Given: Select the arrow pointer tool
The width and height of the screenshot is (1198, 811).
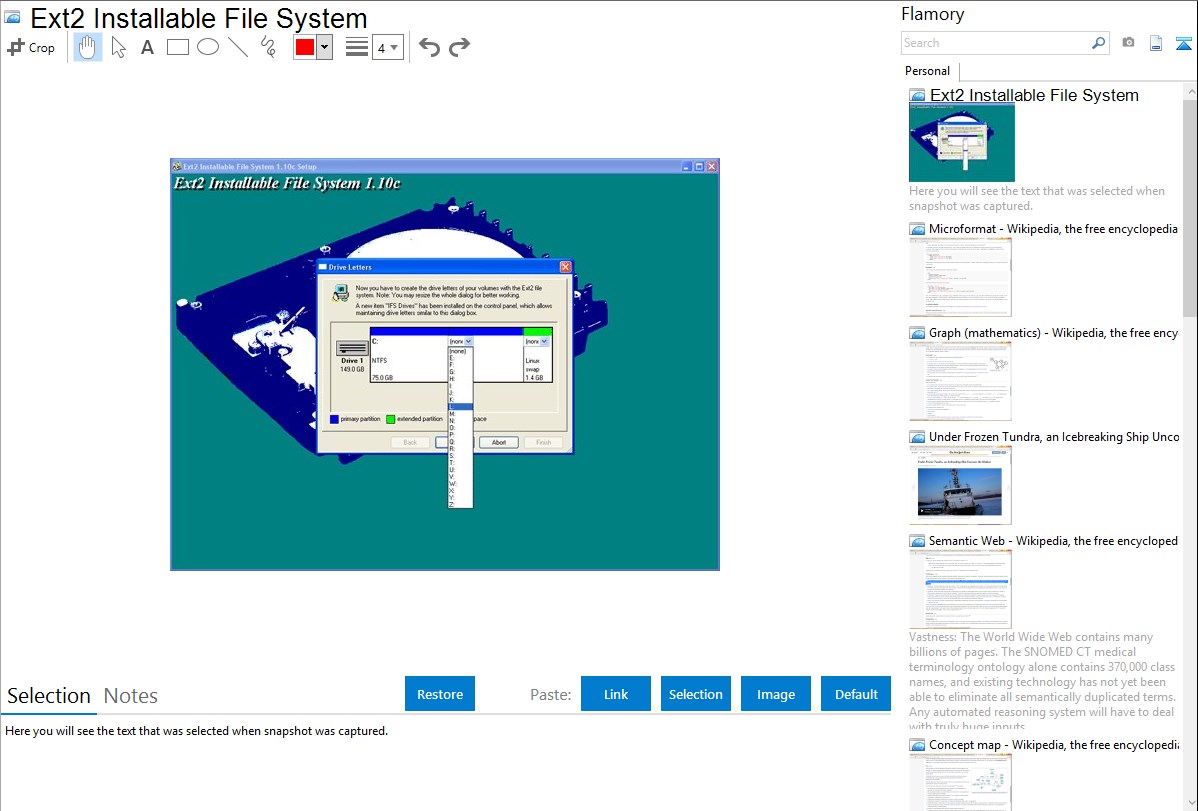Looking at the screenshot, I should pos(118,47).
